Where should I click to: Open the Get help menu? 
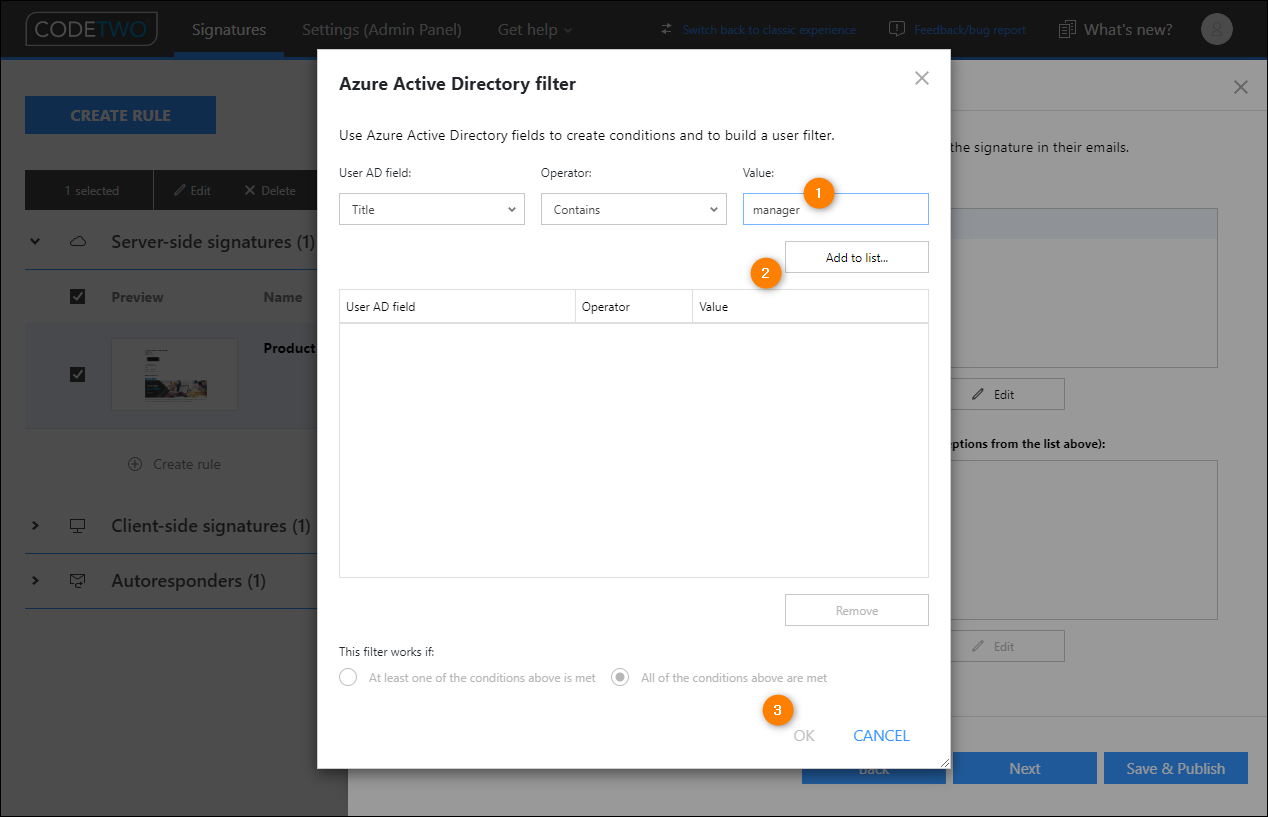coord(535,30)
